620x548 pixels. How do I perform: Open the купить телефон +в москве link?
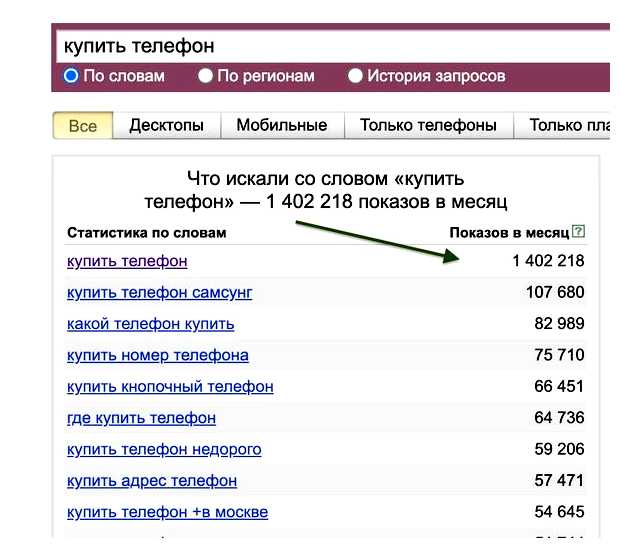click(167, 512)
